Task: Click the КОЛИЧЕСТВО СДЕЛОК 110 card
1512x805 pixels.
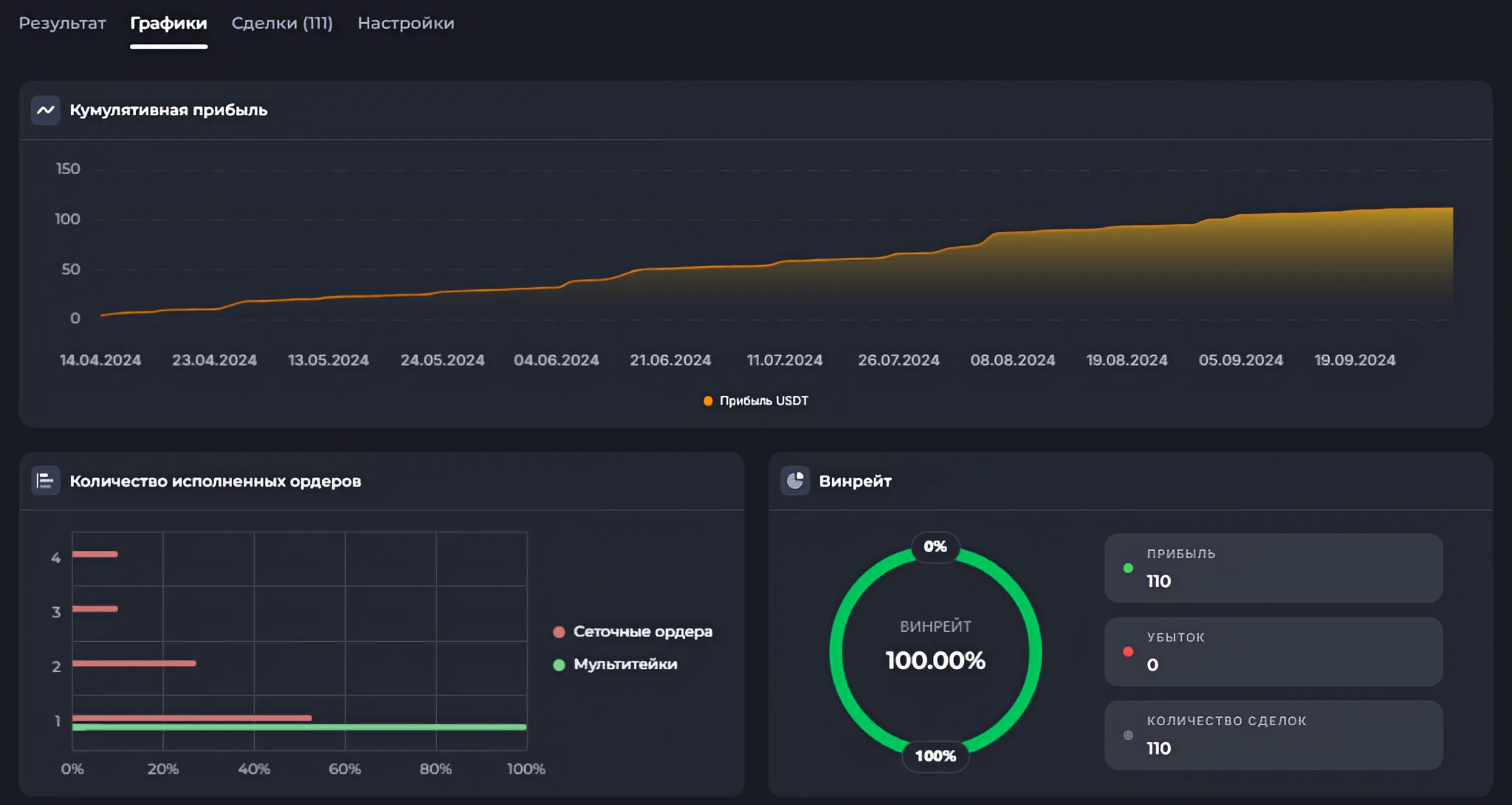Action: click(1273, 735)
